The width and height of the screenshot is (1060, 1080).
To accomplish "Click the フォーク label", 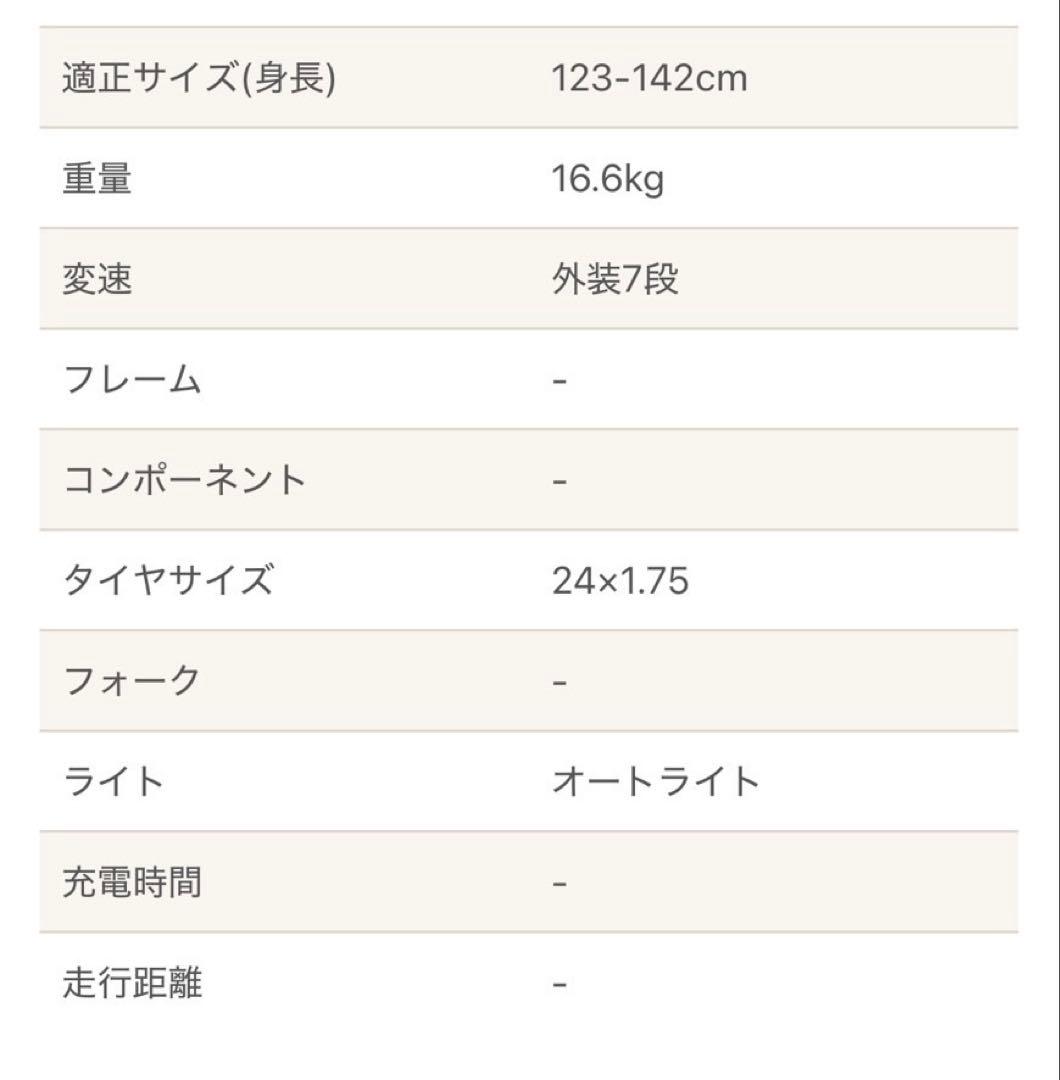I will [131, 681].
